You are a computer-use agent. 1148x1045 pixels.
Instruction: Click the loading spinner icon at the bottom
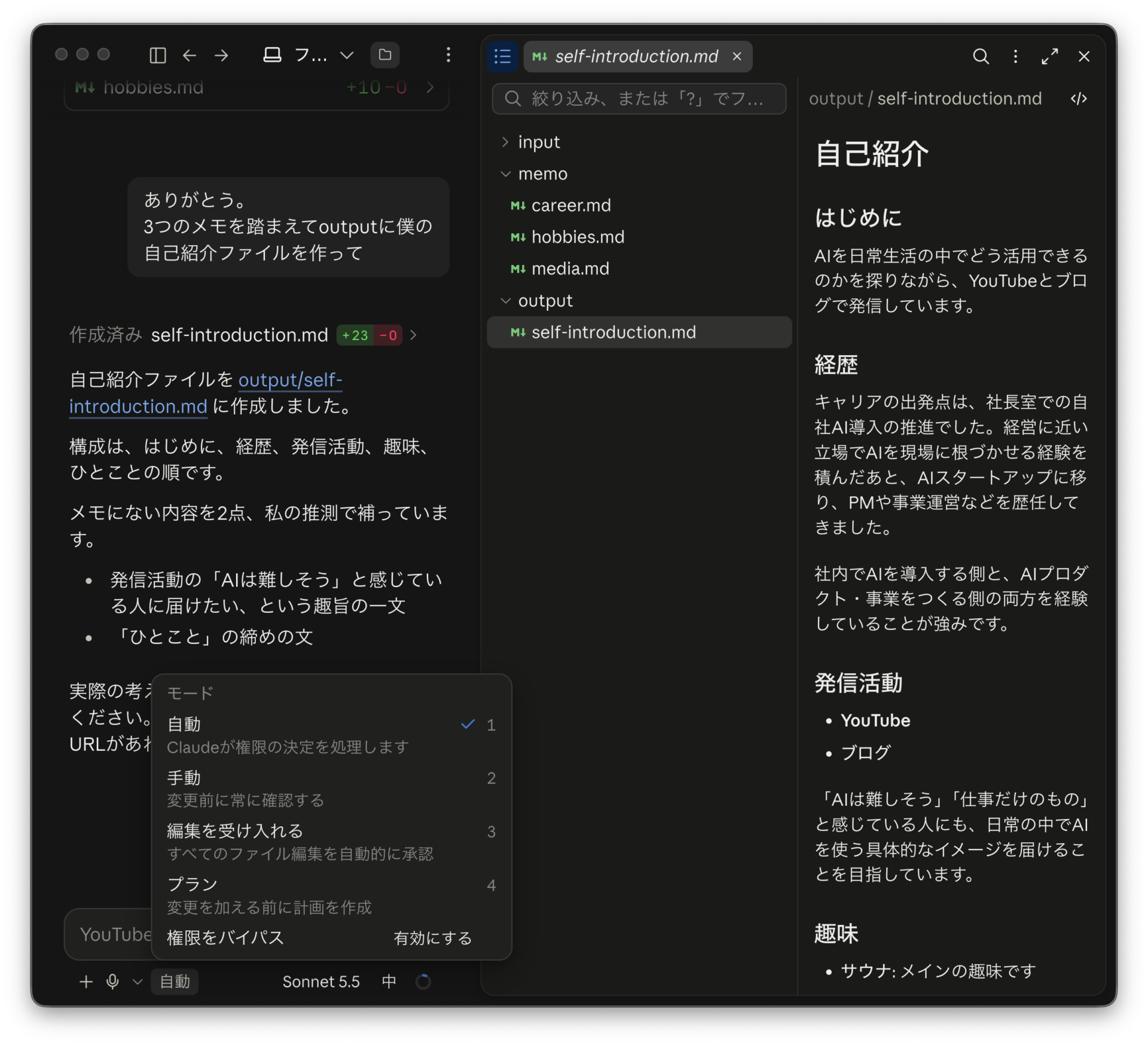click(423, 982)
